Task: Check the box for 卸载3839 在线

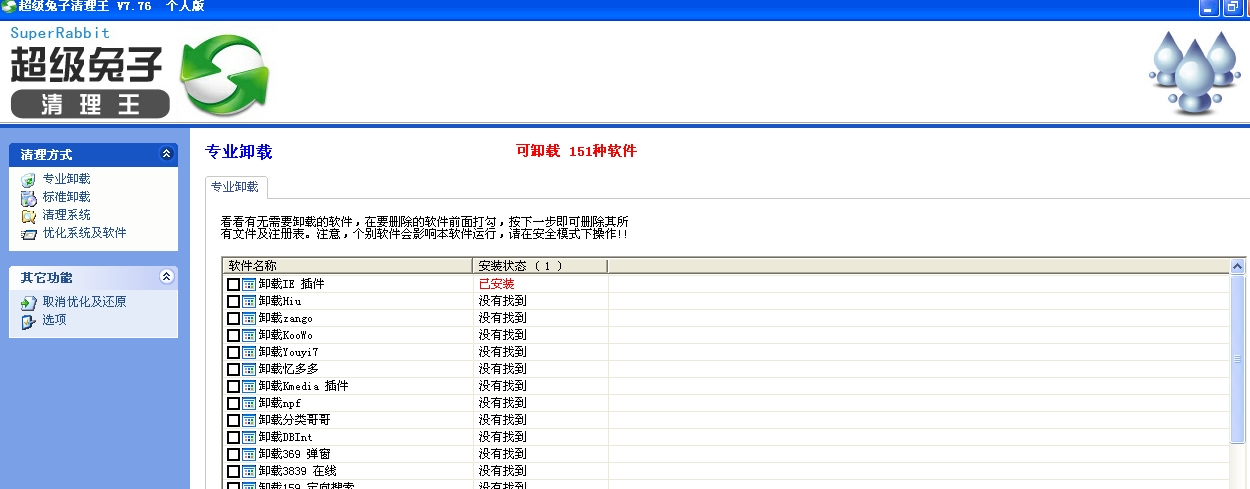Action: tap(233, 471)
